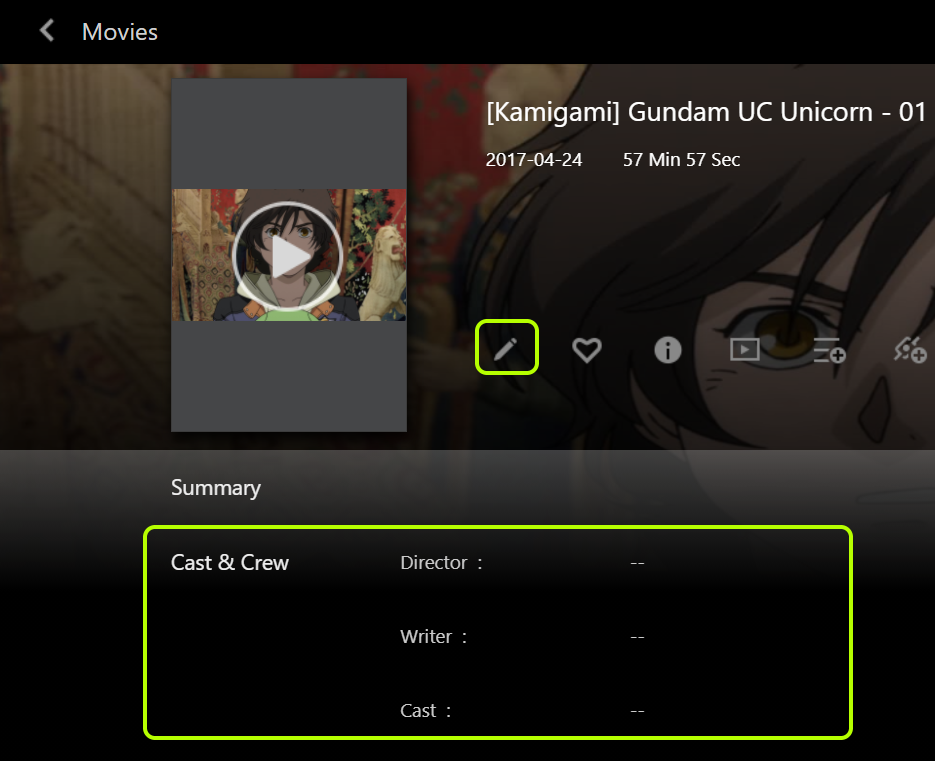Open video info via the info icon
The height and width of the screenshot is (761, 935).
667,350
